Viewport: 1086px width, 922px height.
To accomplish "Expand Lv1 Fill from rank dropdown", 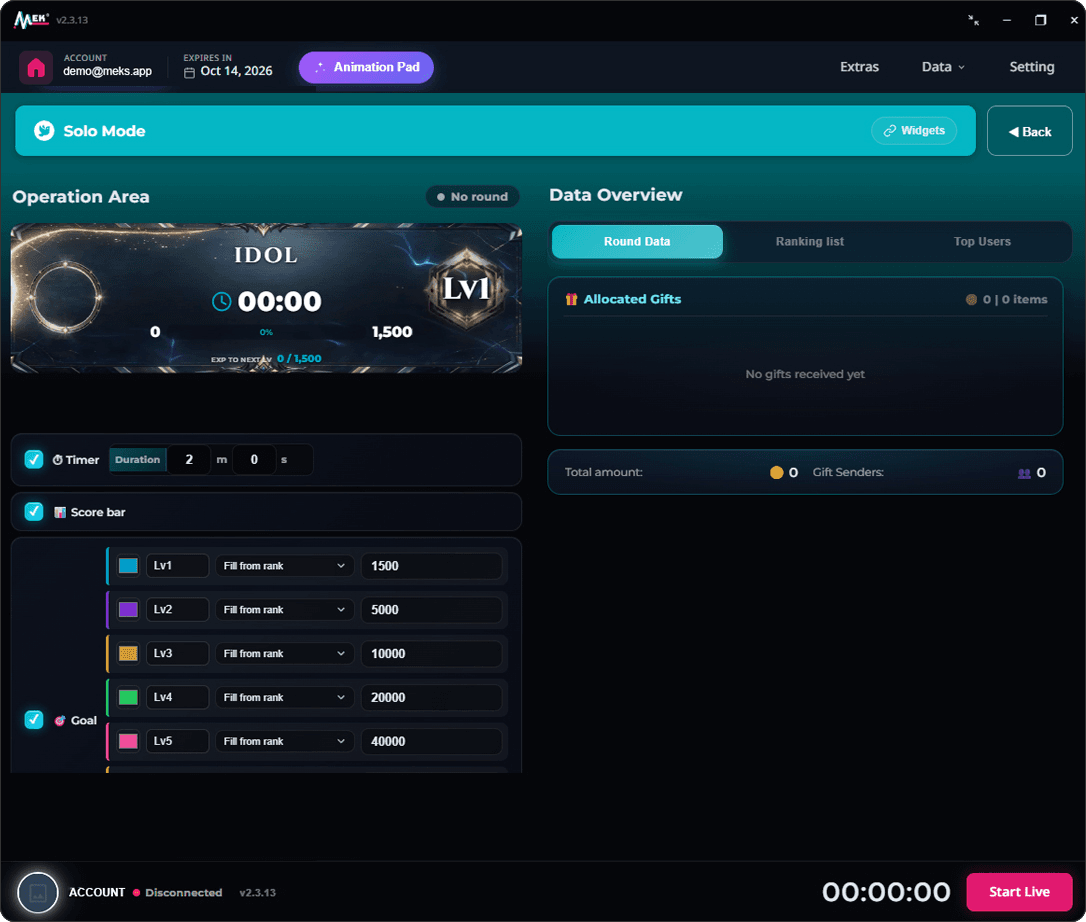I will 284,566.
